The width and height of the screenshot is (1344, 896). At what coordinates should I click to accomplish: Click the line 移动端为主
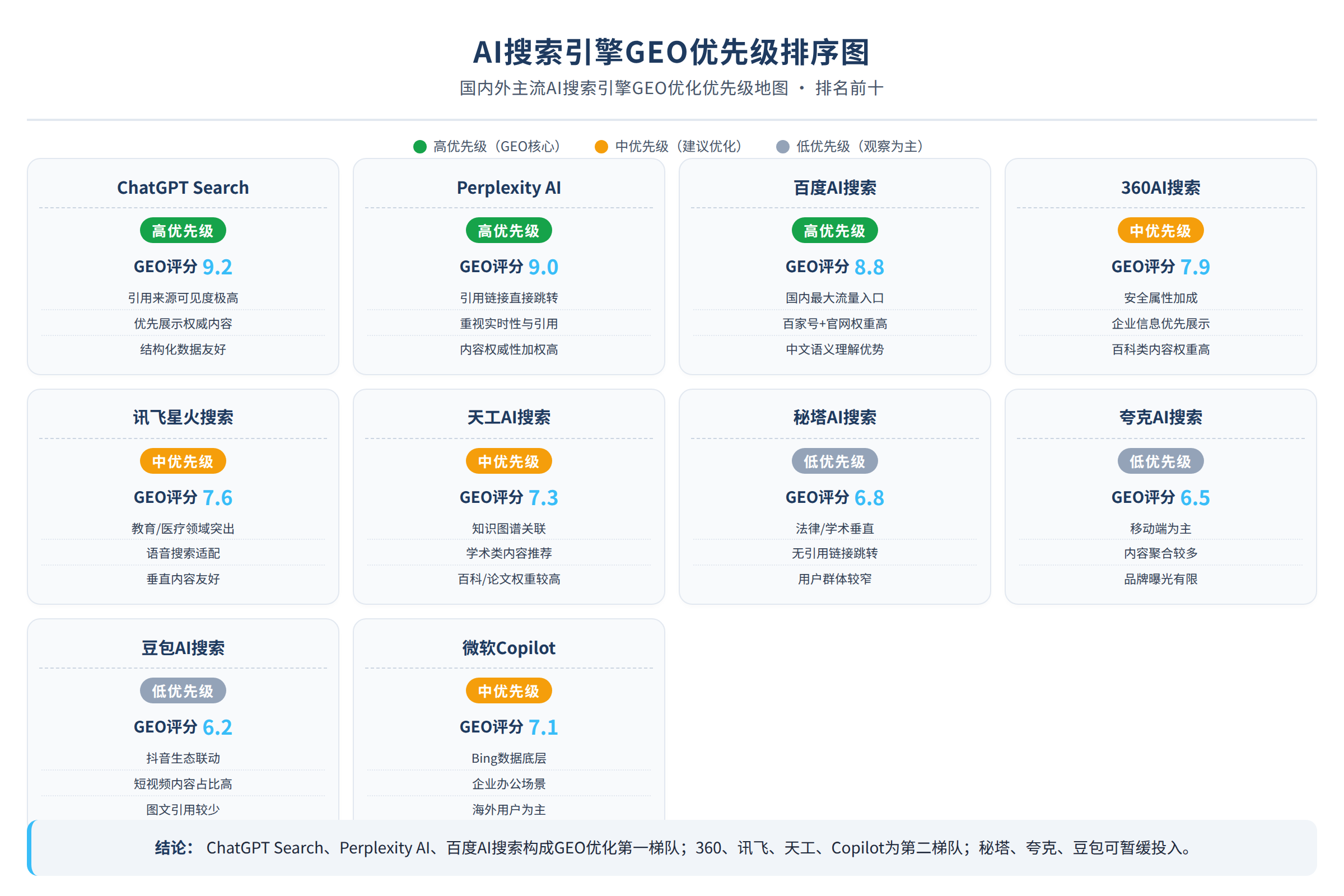coord(1160,529)
